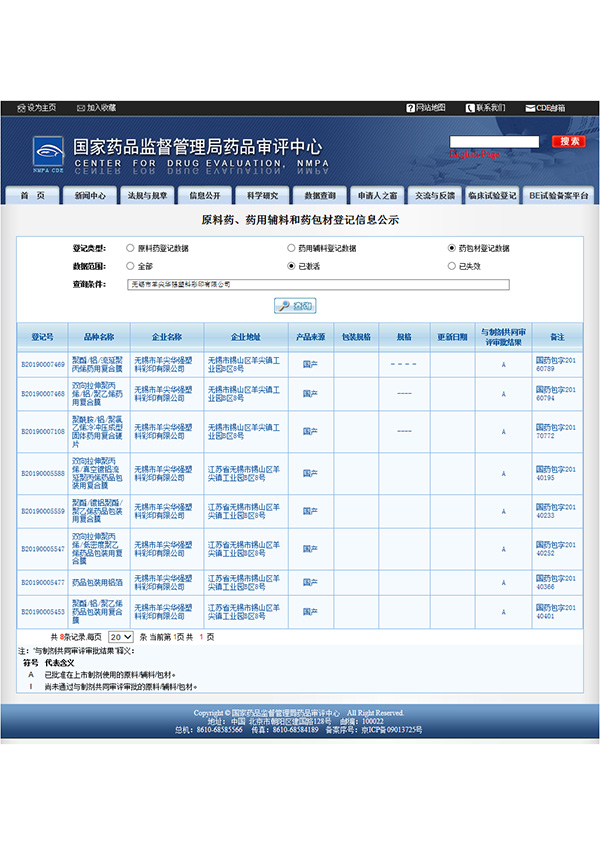Viewport: 600px width, 845px height.
Task: Click the NMPA CDE logo
Action: 48,154
